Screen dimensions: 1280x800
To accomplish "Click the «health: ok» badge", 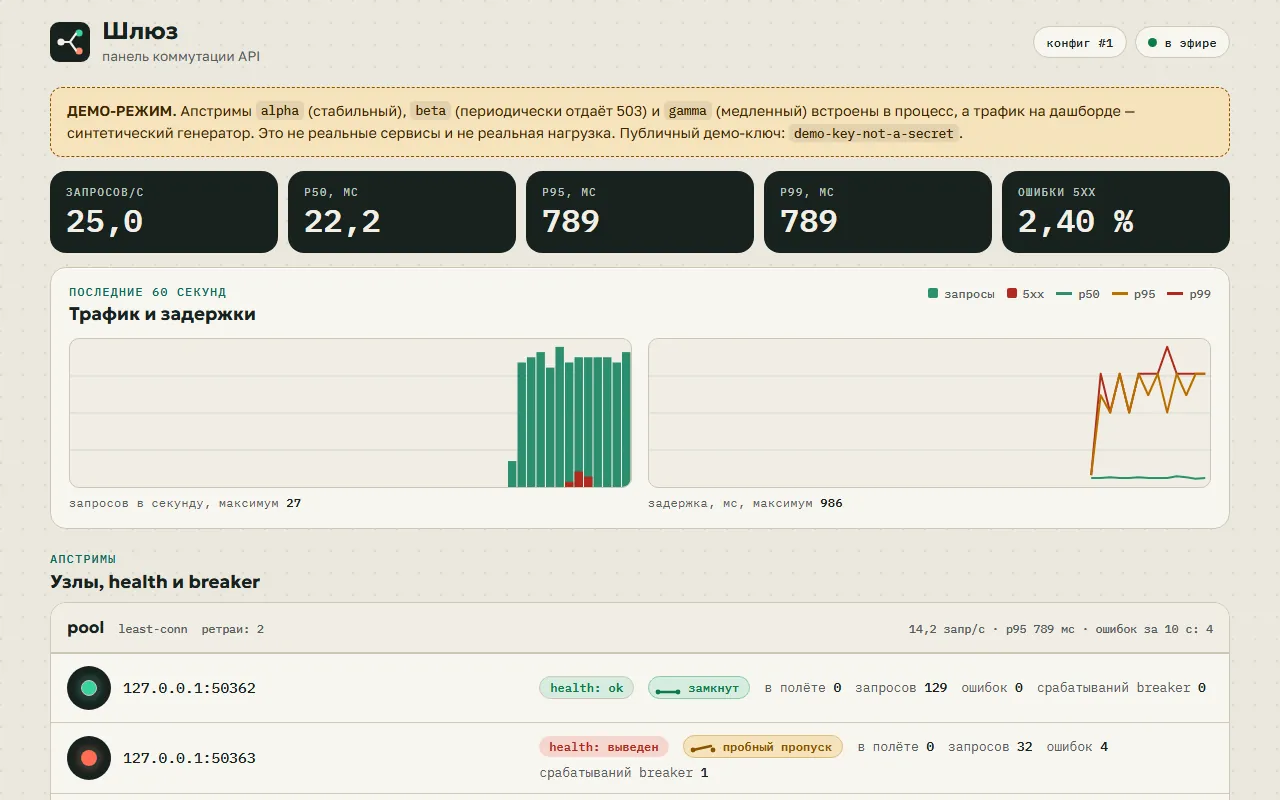I will 587,688.
